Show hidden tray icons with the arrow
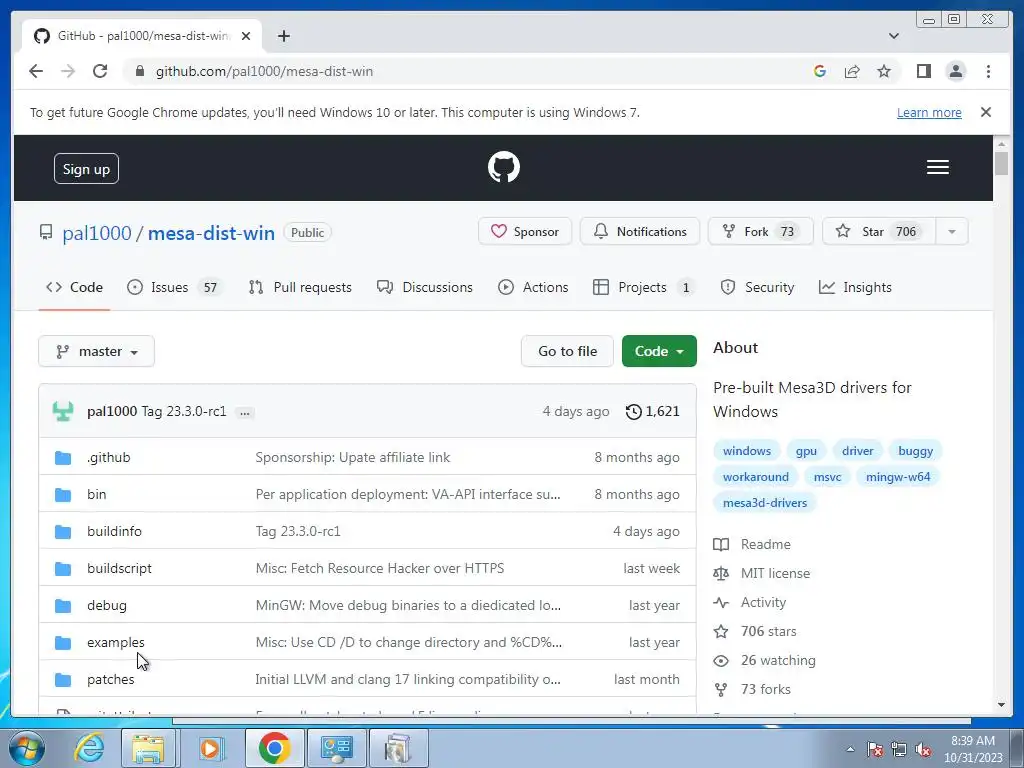The width and height of the screenshot is (1024, 768). coord(850,749)
